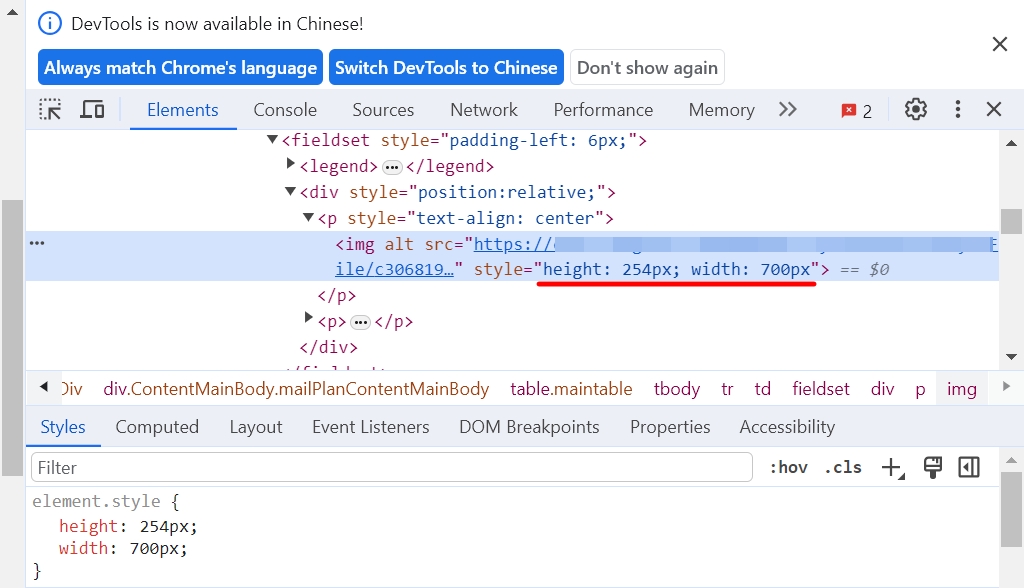Collapse the p text-align center node
The image size is (1024, 588).
pos(309,217)
